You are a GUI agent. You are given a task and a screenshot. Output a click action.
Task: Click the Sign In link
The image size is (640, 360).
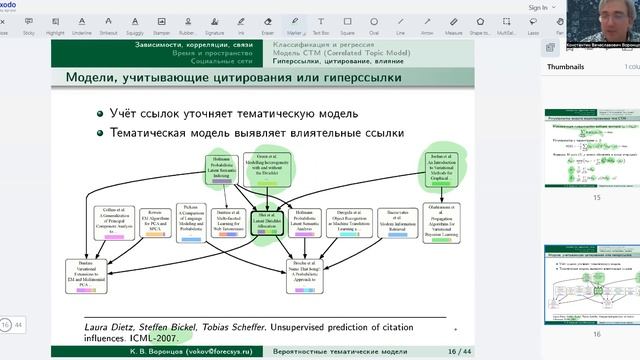coord(538,7)
